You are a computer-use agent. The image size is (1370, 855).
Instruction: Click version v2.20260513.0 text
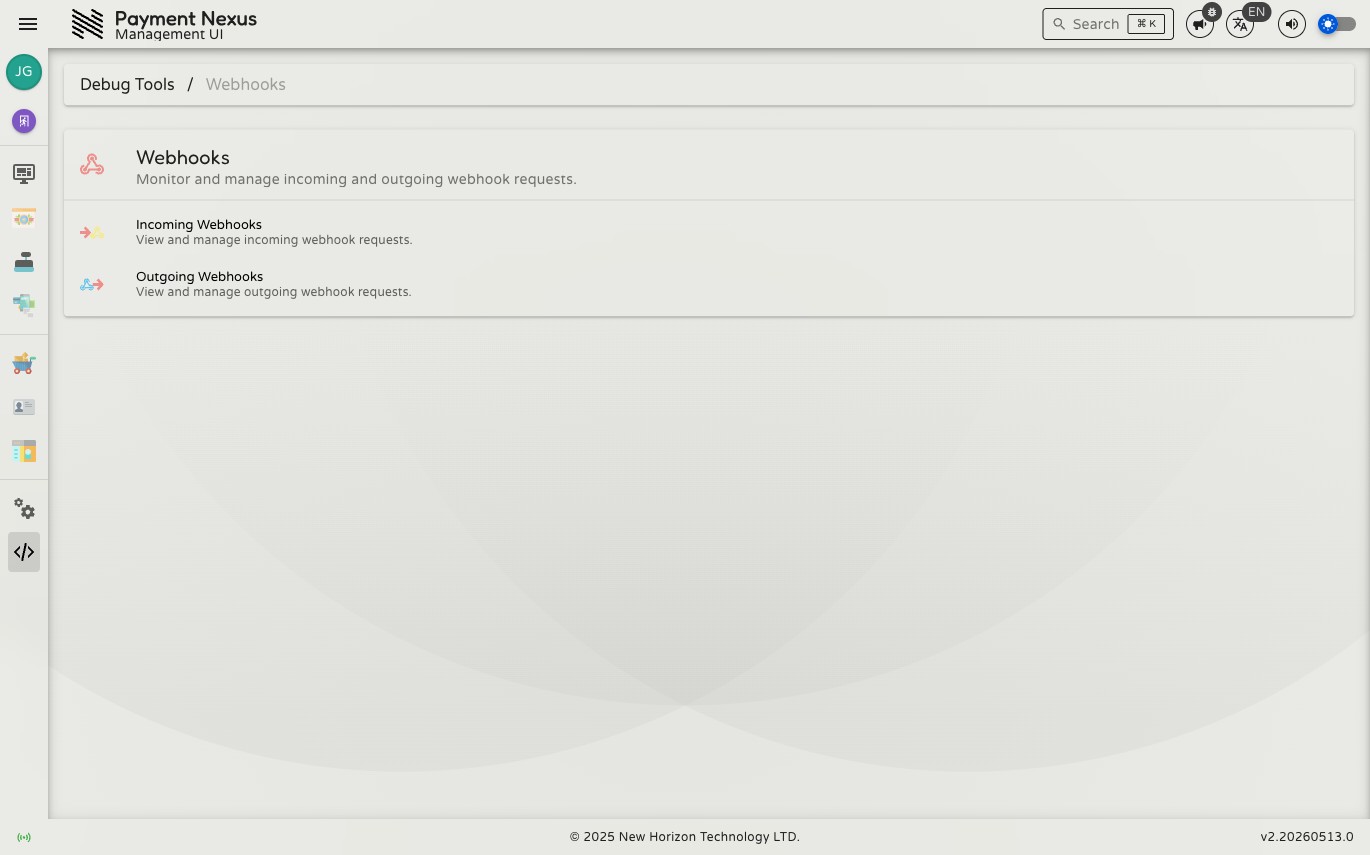point(1307,837)
